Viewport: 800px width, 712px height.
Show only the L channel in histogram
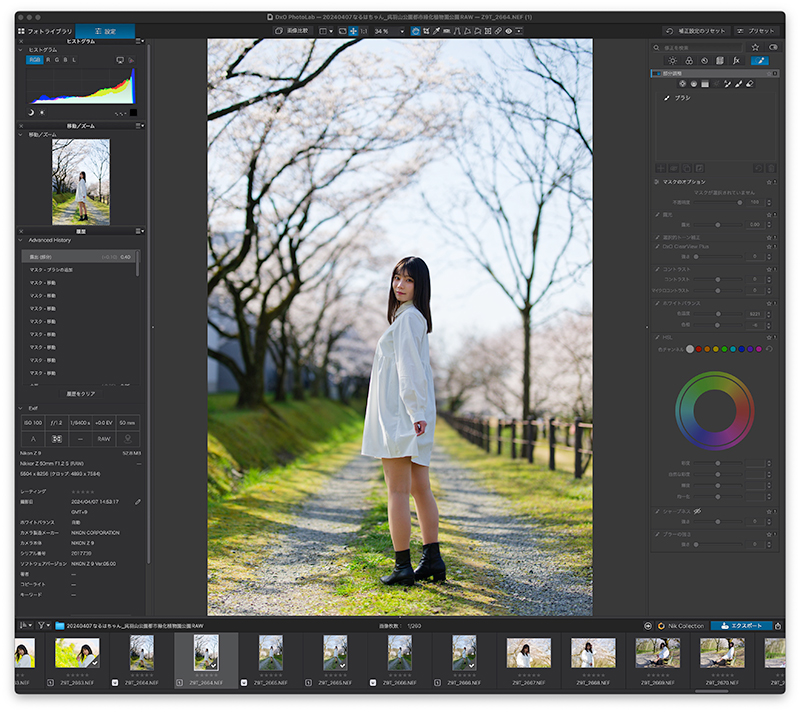coord(74,60)
